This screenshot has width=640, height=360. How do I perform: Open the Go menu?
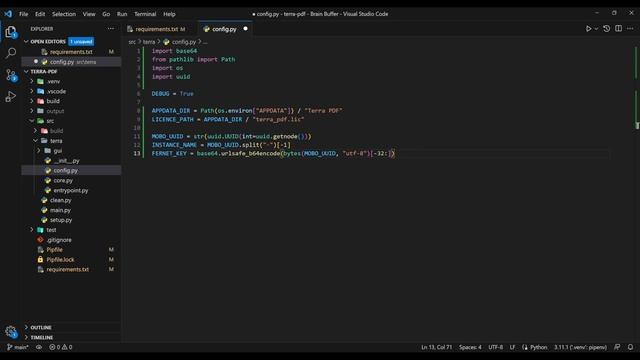106,14
